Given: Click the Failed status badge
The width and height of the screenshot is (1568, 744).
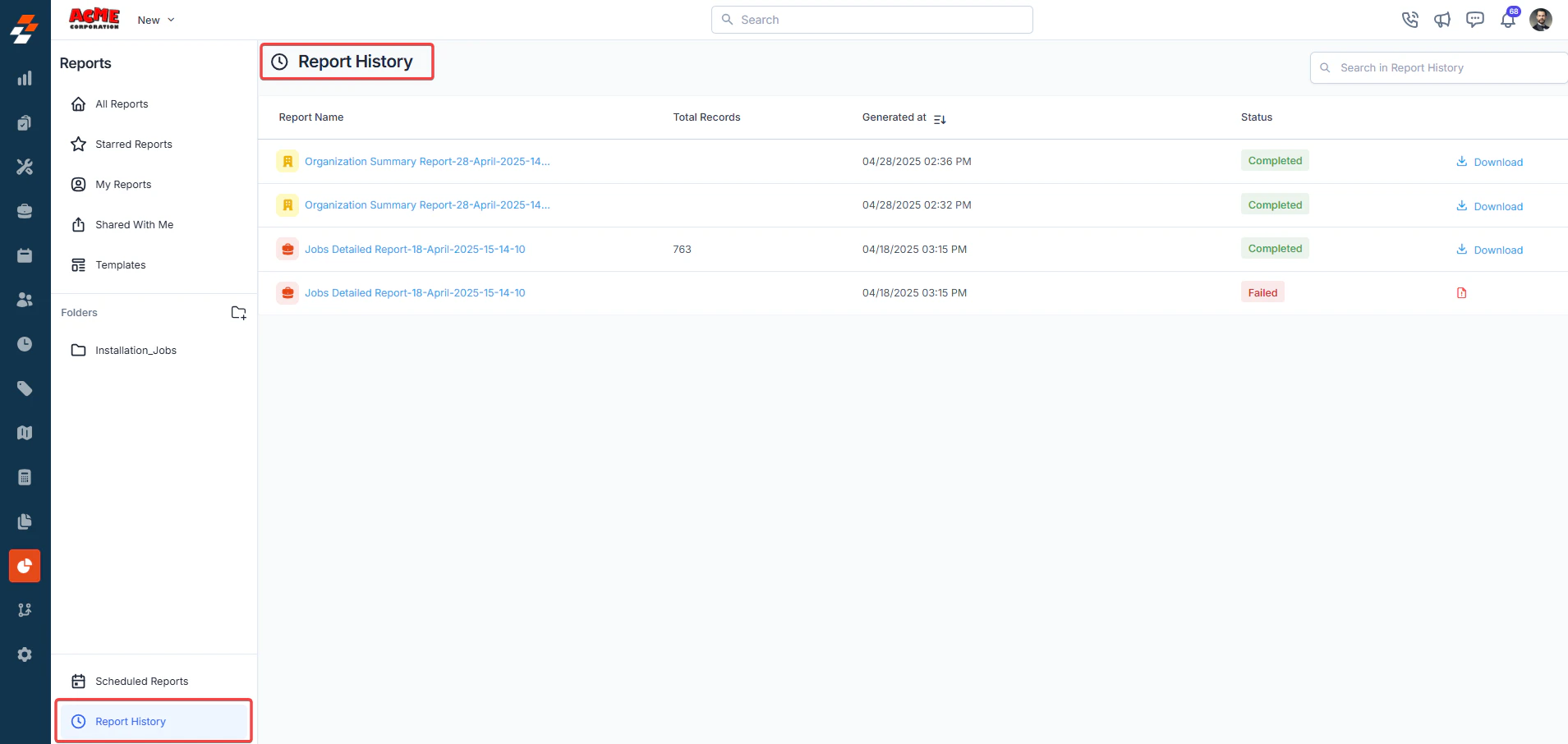Looking at the screenshot, I should pyautogui.click(x=1262, y=293).
